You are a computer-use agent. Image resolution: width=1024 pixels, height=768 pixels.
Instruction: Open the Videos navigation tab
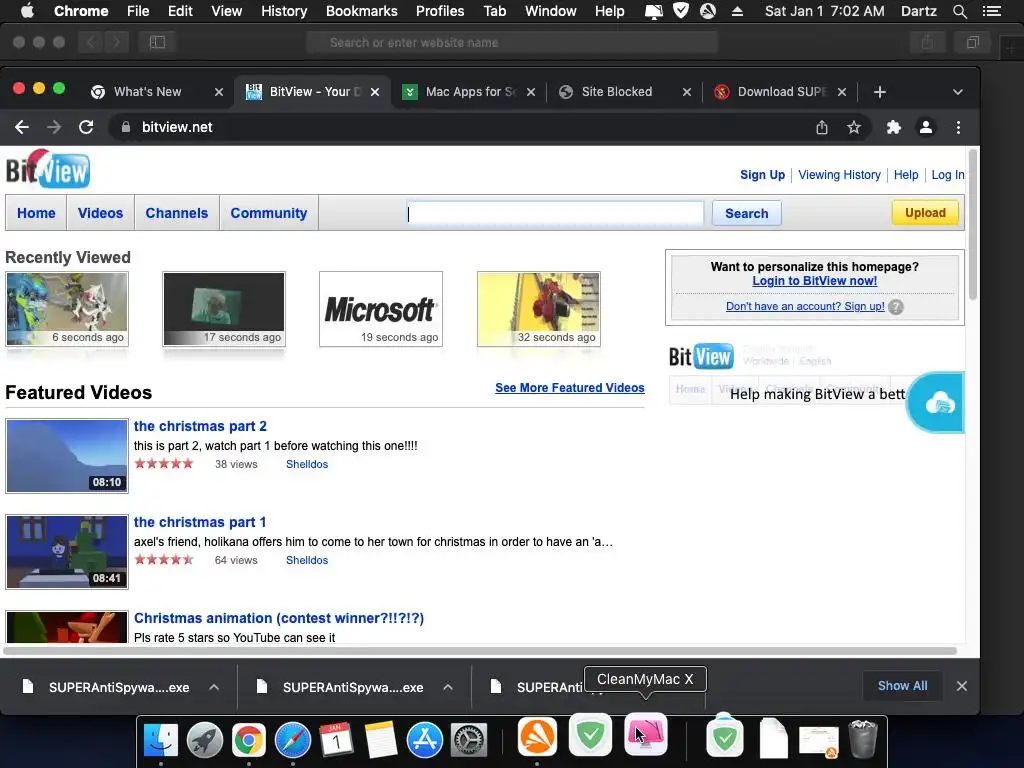click(x=100, y=213)
